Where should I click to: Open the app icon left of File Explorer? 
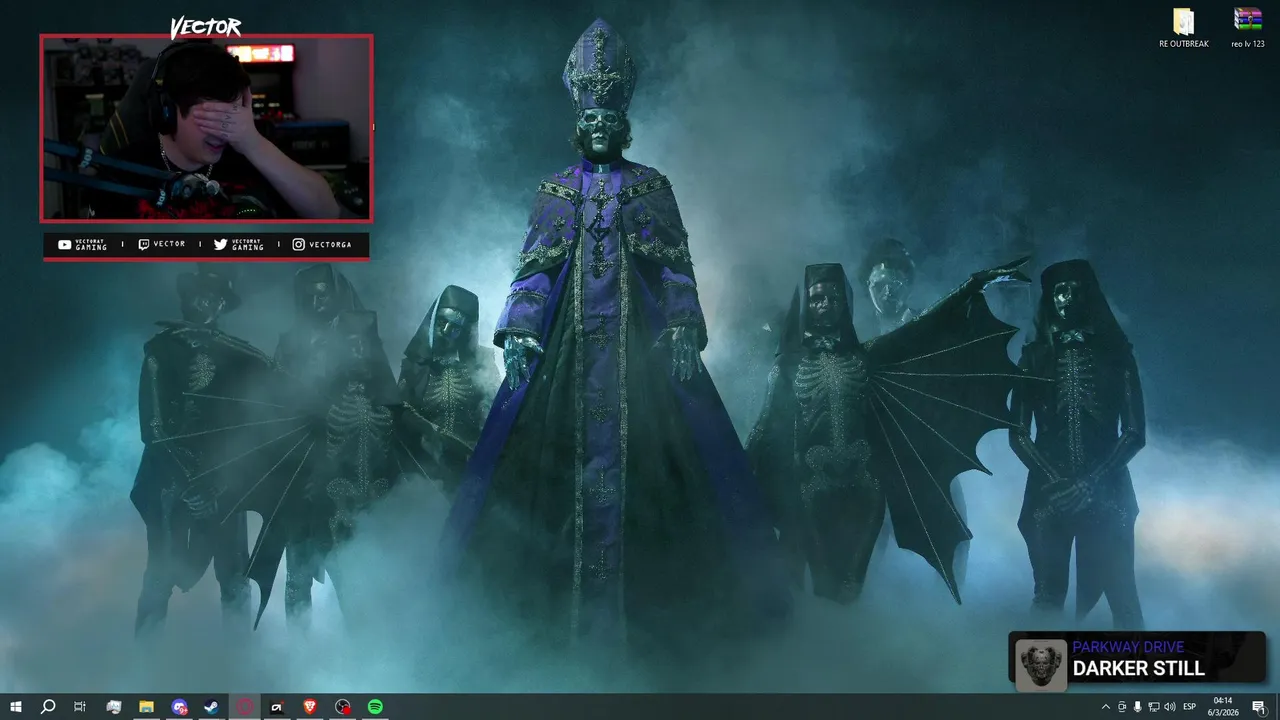[113, 707]
